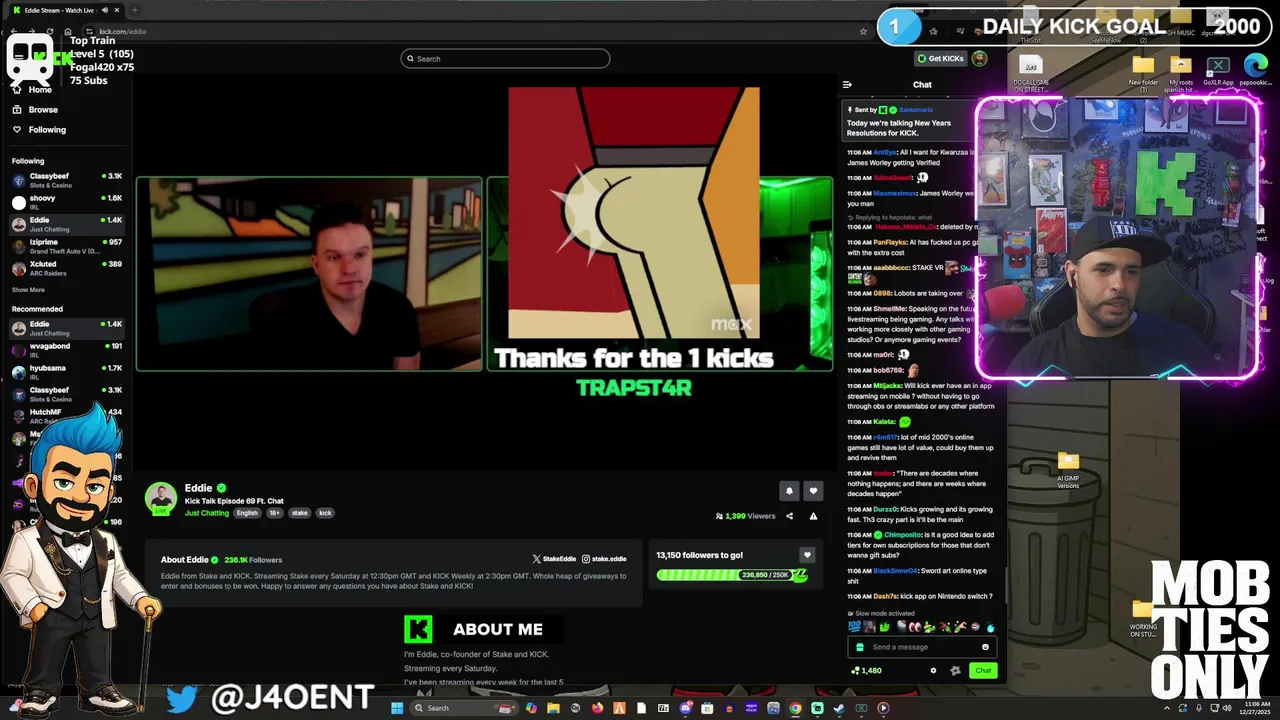This screenshot has height=720, width=1280.
Task: Click the eyes emote in quick emotes
Action: click(x=915, y=627)
